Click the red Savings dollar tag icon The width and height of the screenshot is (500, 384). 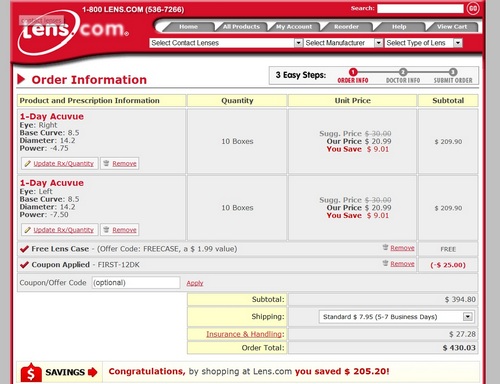click(x=31, y=372)
